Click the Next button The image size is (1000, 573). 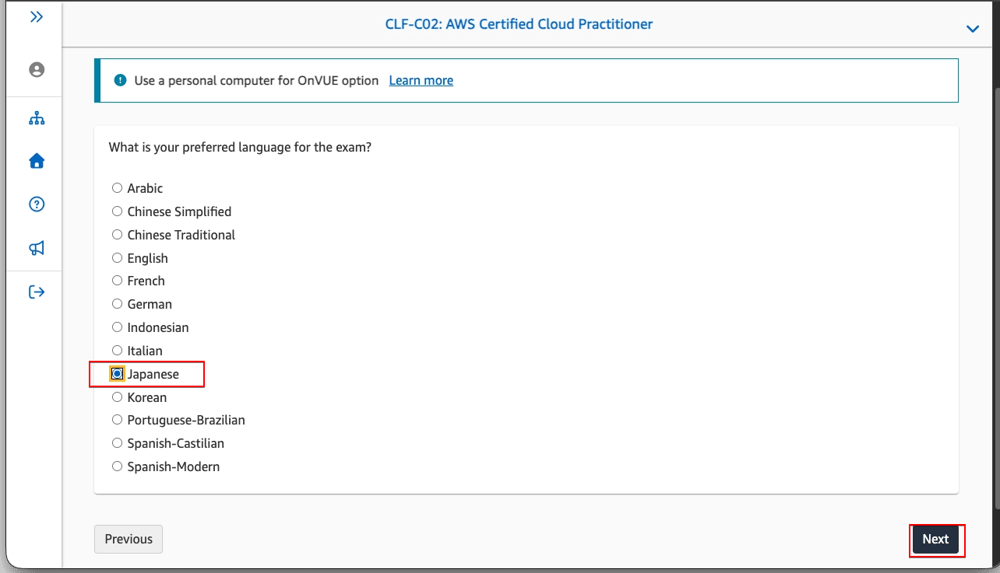click(x=935, y=539)
